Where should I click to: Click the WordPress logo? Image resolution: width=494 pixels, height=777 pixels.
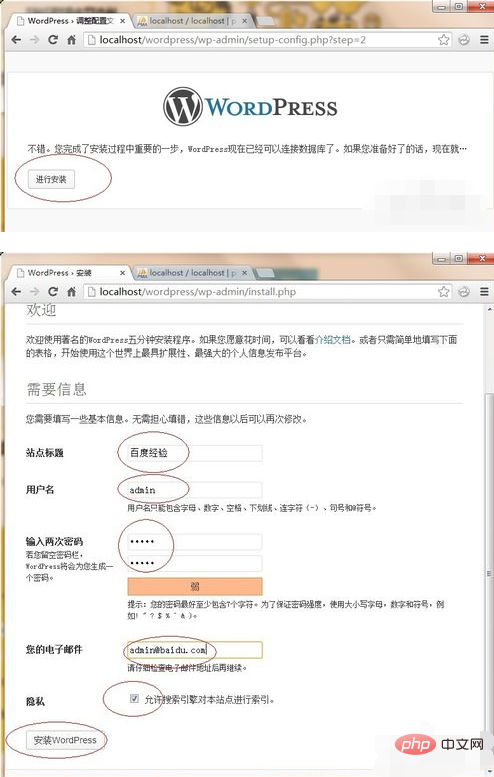[x=250, y=107]
